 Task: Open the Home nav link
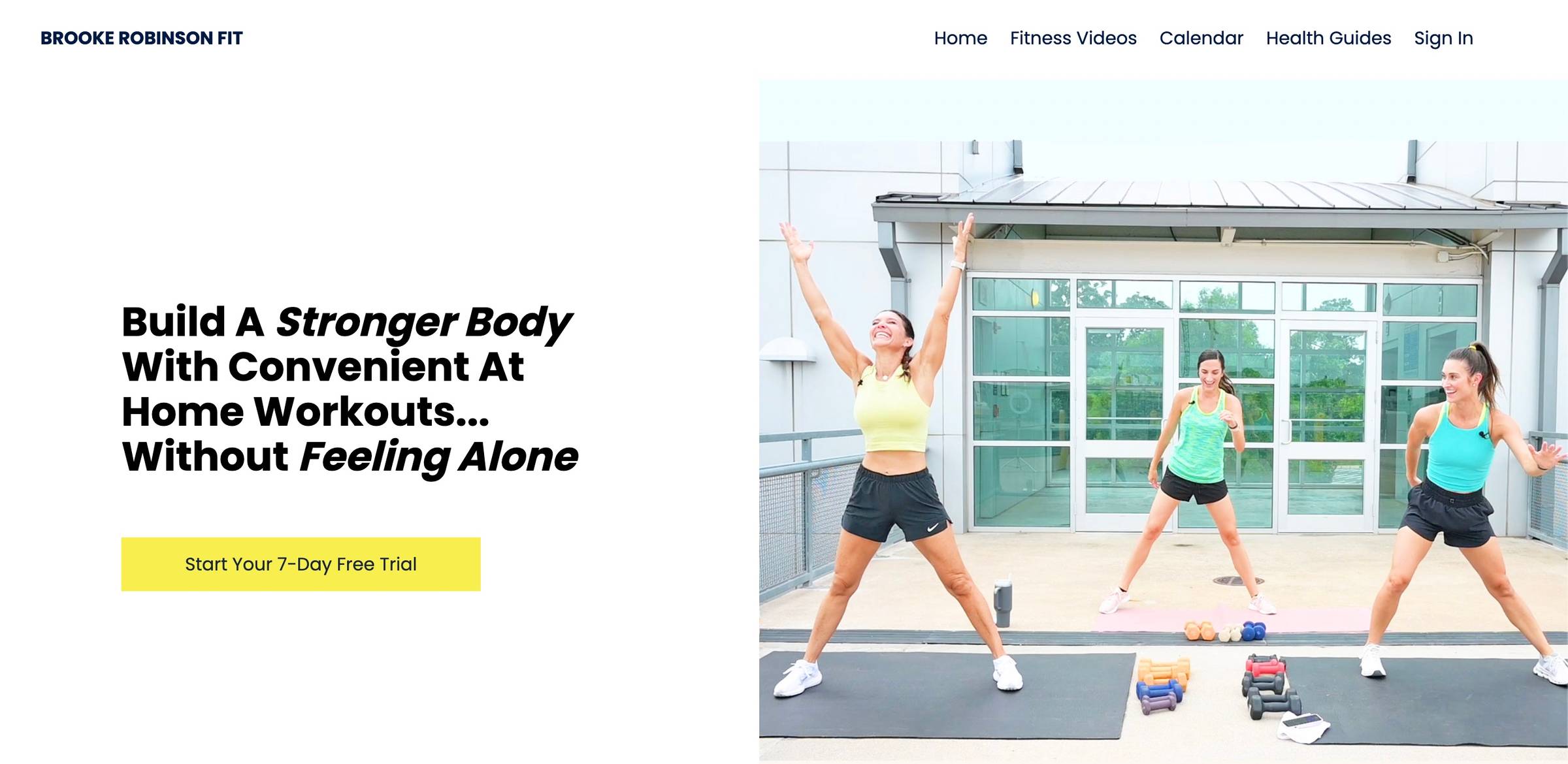point(960,38)
